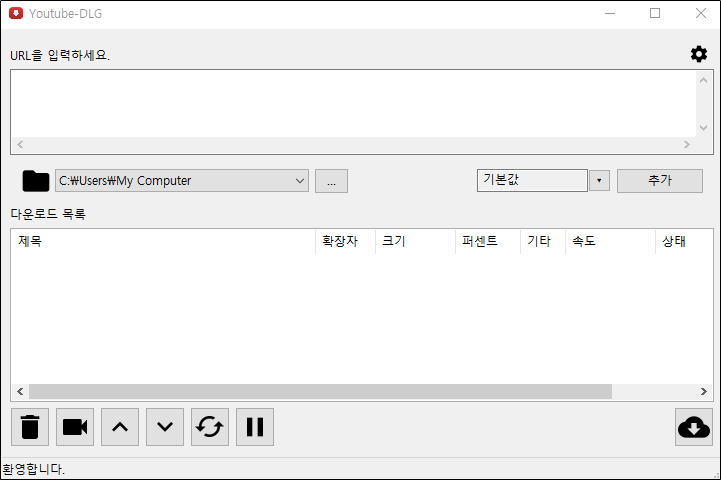This screenshot has width=721, height=480.
Task: Open settings with the gear icon
Action: point(698,54)
